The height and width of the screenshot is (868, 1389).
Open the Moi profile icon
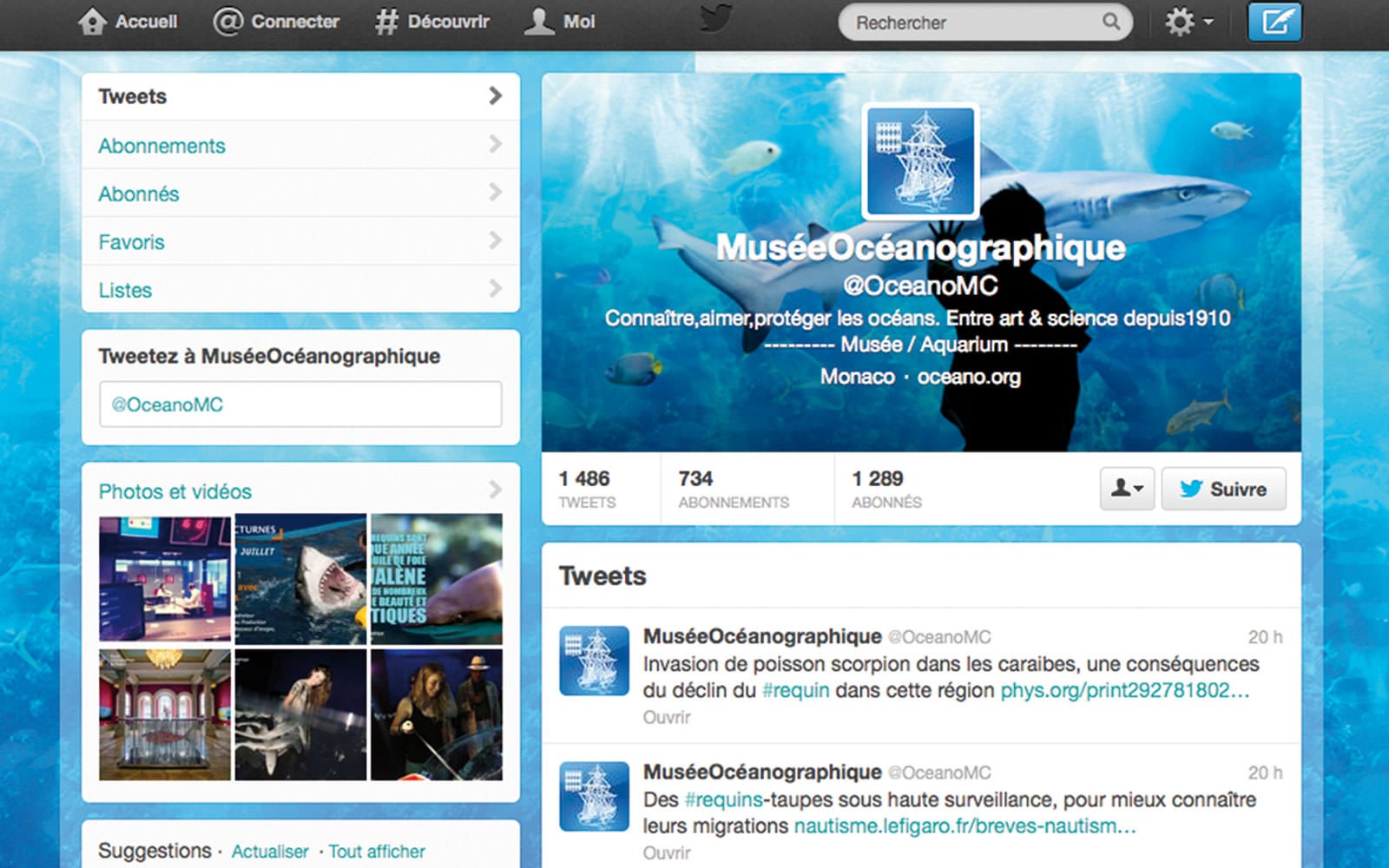539,22
